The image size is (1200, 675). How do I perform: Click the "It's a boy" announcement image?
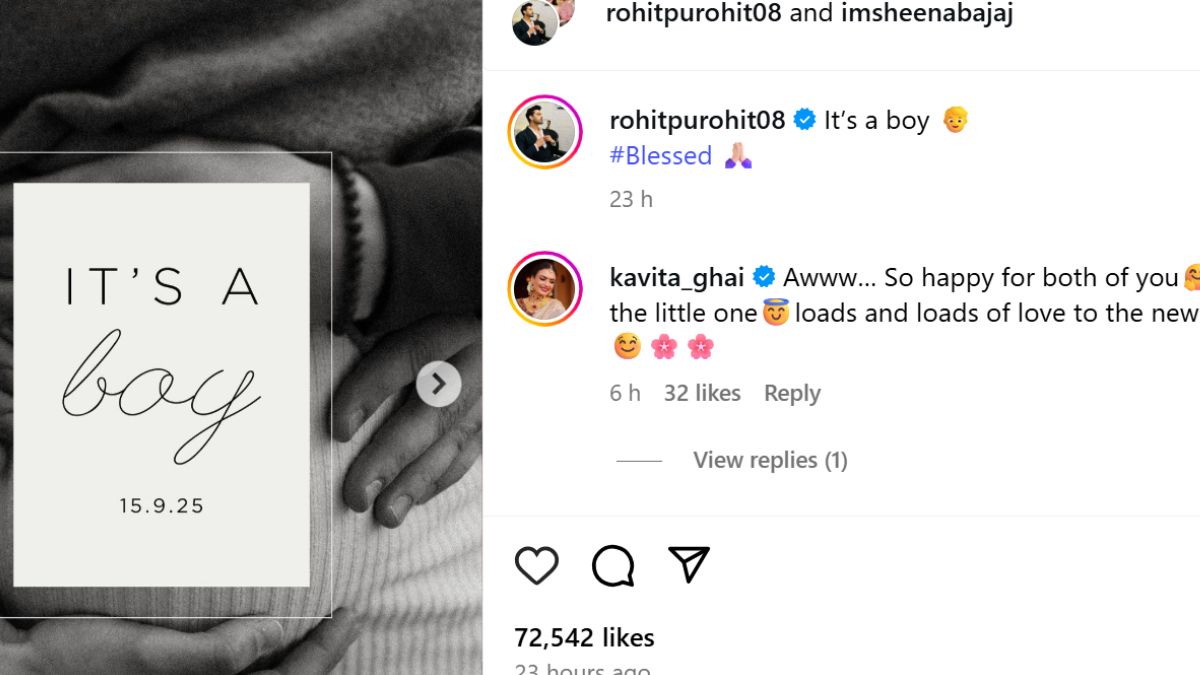[162, 384]
